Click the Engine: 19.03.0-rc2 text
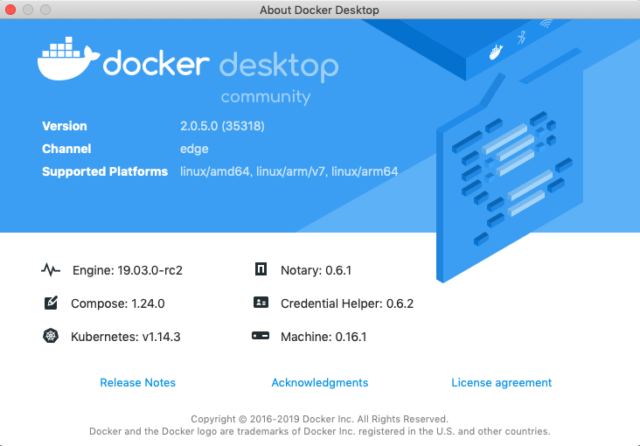Screen dimensions: 640x446 click(127, 271)
